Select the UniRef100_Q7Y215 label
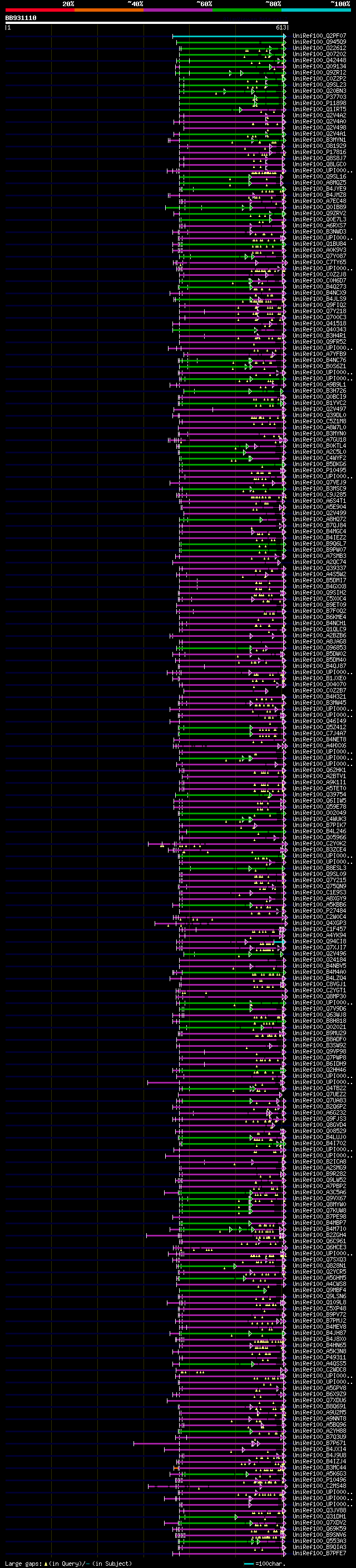The width and height of the screenshot is (356, 1568). pos(319,880)
